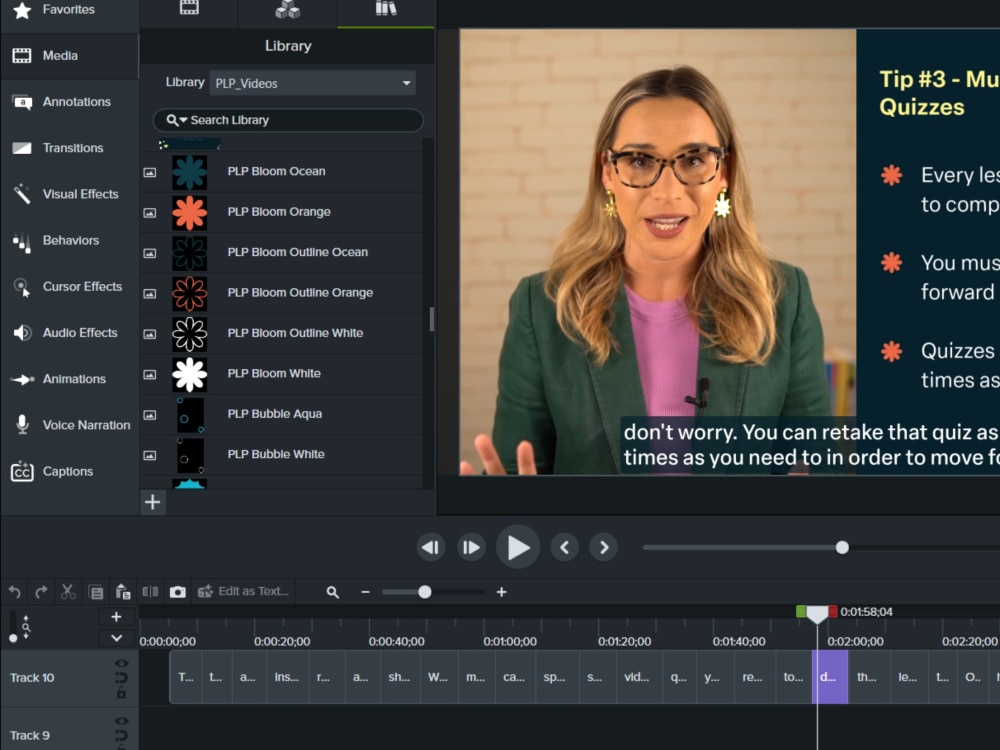Click the timeline zoom slider handle
The height and width of the screenshot is (750, 1000).
click(x=425, y=592)
